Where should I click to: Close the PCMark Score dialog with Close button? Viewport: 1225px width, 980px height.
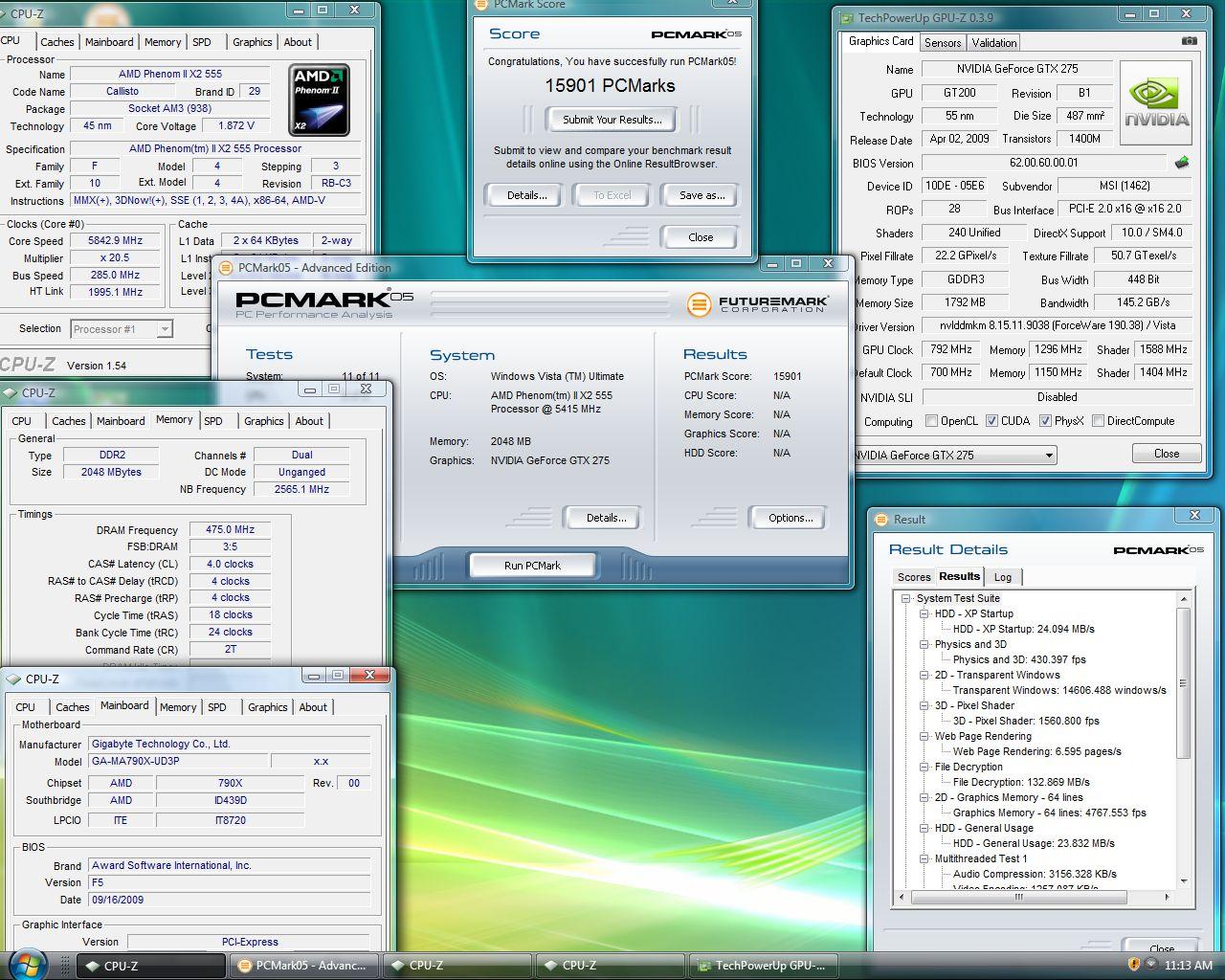tap(701, 237)
